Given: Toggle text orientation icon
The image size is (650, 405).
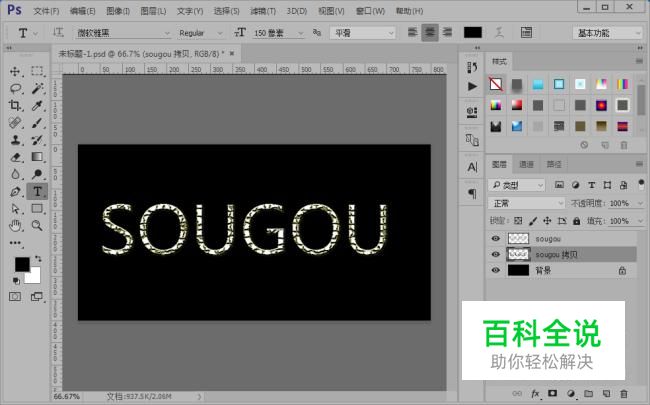Looking at the screenshot, I should 58,32.
